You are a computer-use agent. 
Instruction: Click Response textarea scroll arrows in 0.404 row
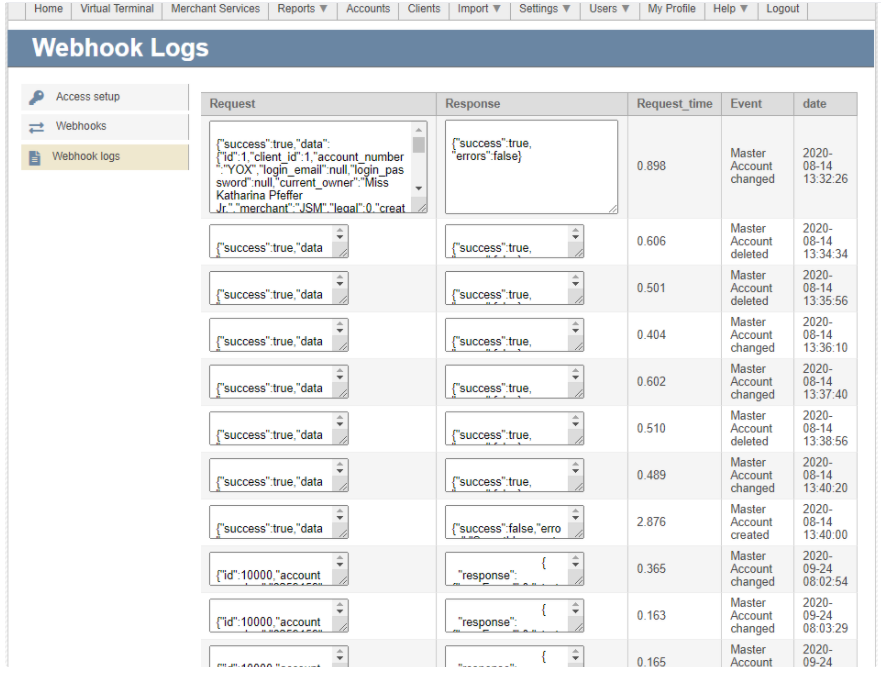coord(575,329)
